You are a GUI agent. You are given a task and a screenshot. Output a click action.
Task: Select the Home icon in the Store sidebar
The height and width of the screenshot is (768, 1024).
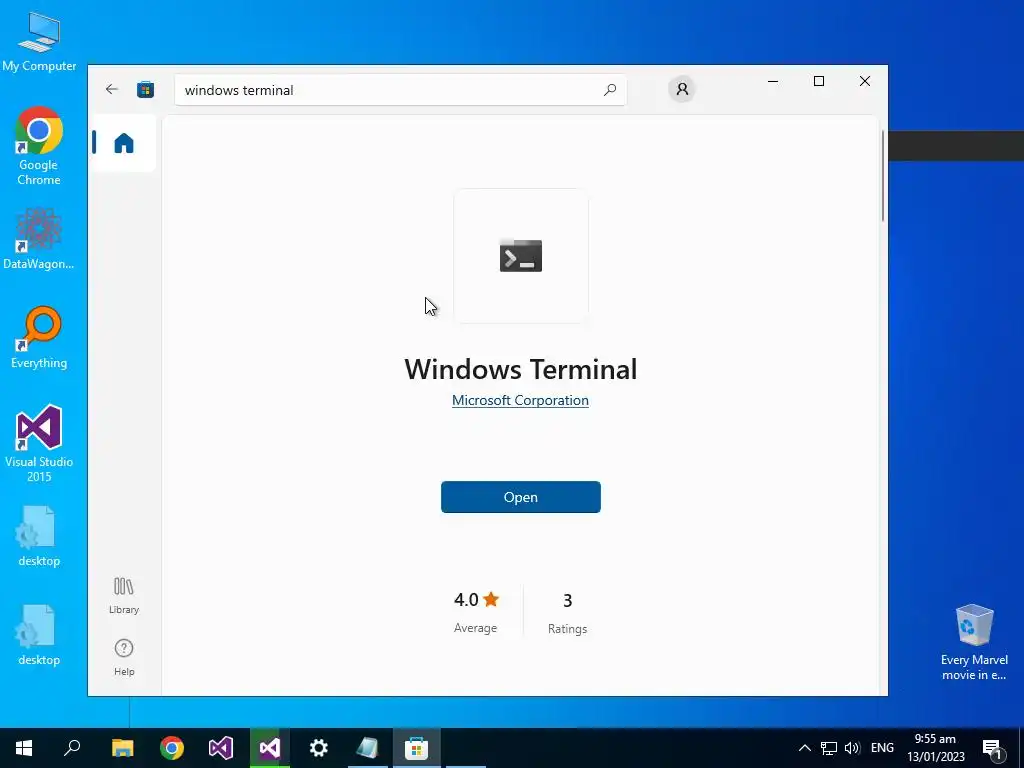tap(123, 143)
